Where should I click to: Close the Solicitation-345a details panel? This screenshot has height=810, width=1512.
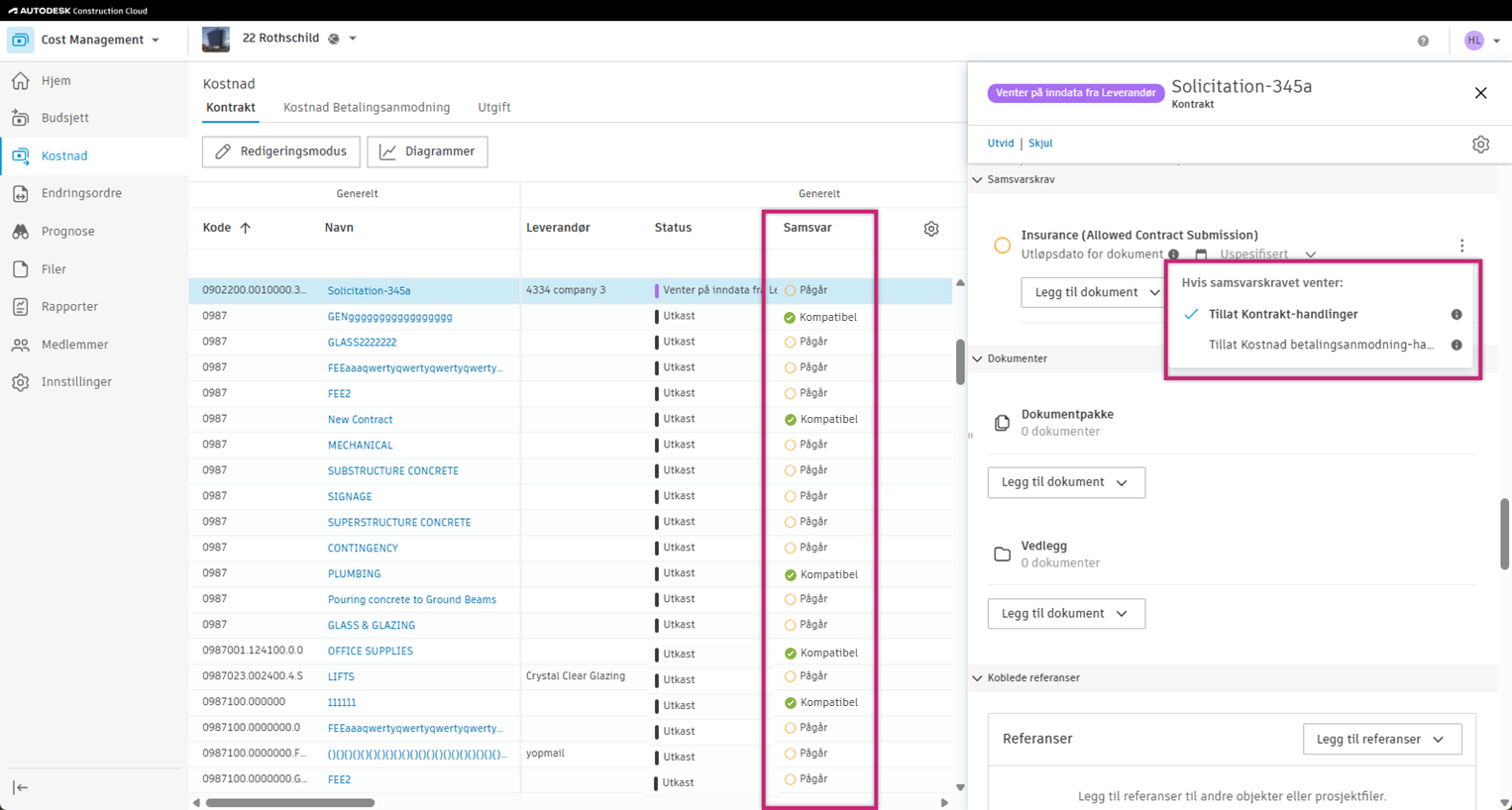(x=1480, y=93)
